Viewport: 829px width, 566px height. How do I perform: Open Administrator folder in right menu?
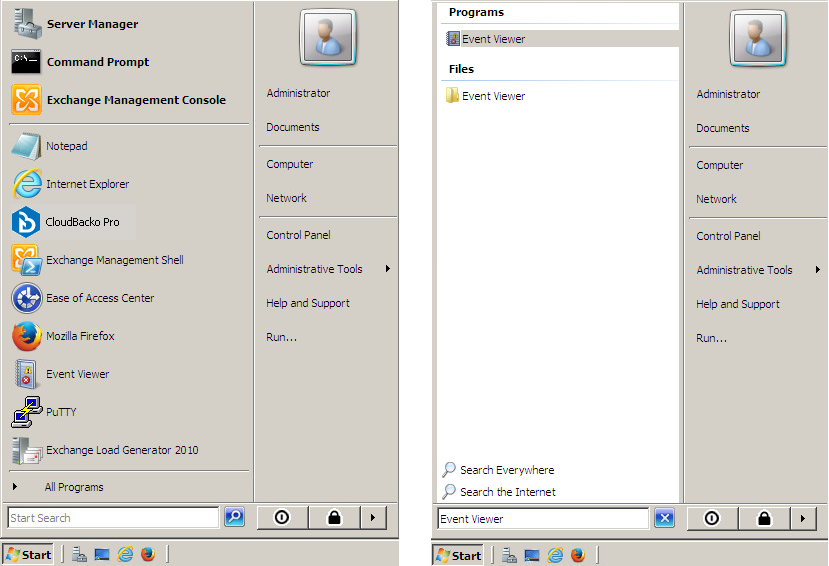pyautogui.click(x=728, y=94)
